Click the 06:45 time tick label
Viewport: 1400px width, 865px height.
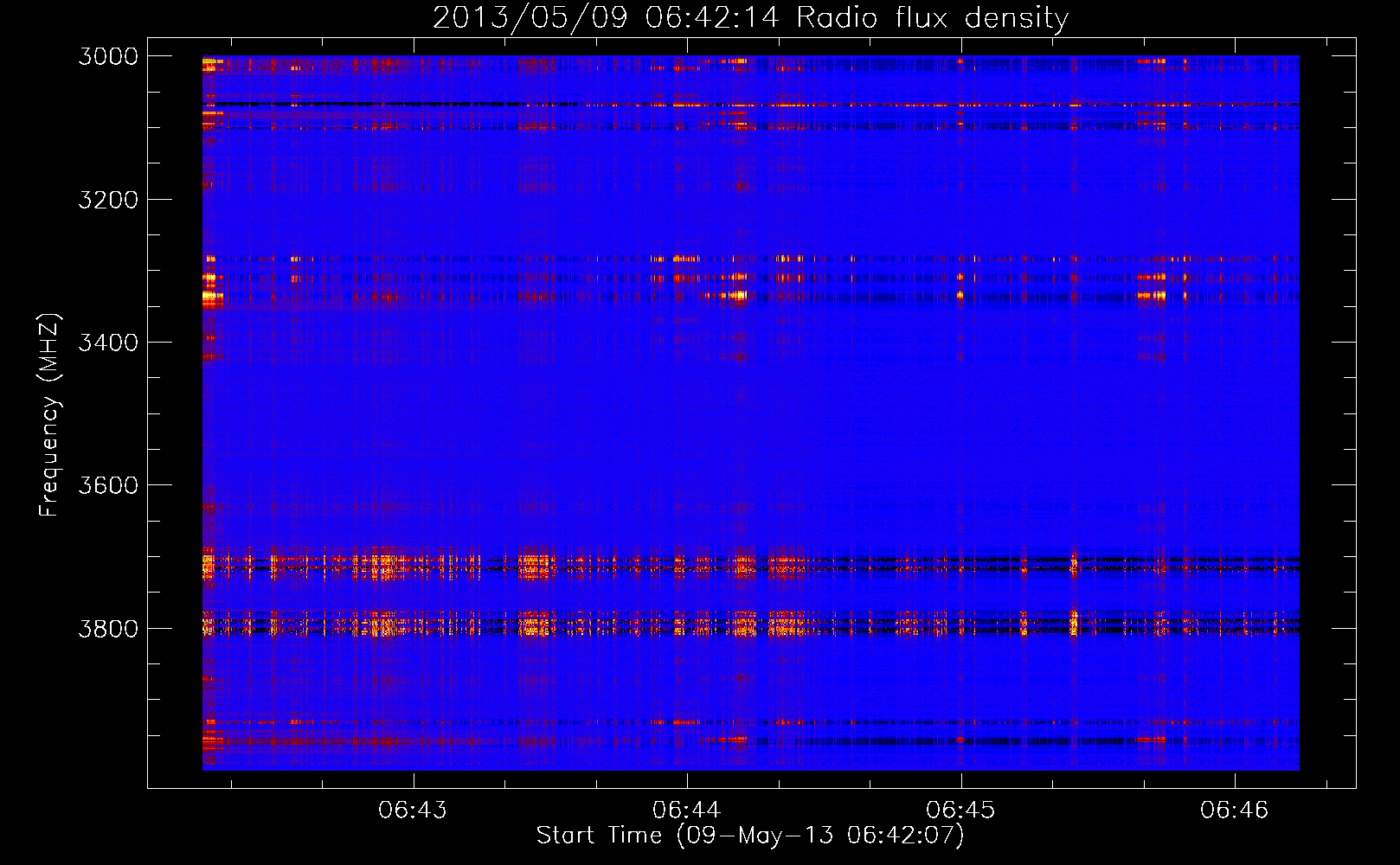960,810
